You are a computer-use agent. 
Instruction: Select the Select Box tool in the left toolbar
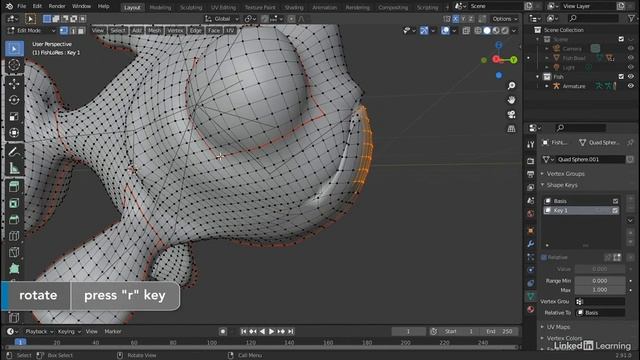point(14,49)
